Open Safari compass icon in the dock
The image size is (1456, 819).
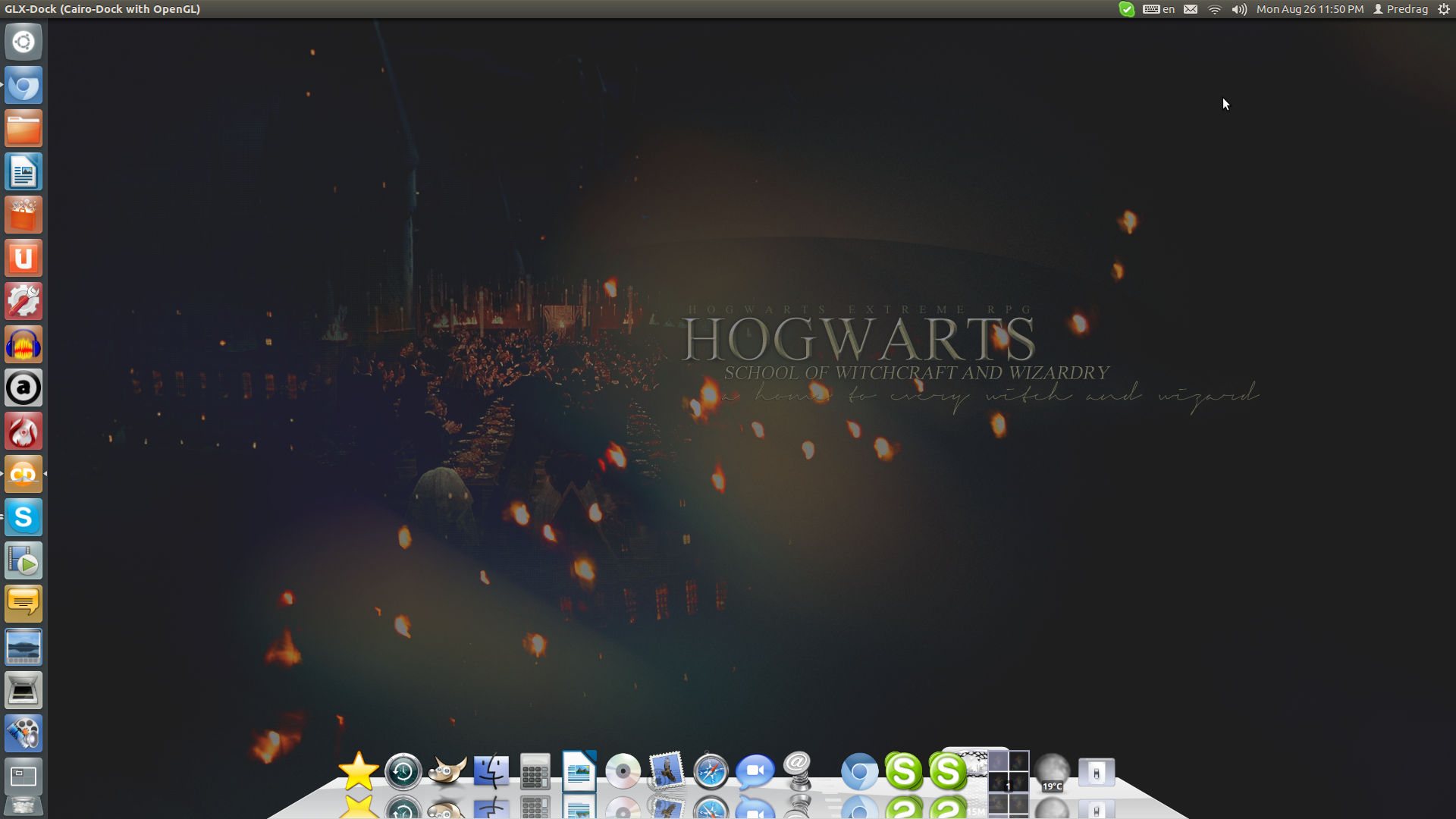tap(711, 772)
